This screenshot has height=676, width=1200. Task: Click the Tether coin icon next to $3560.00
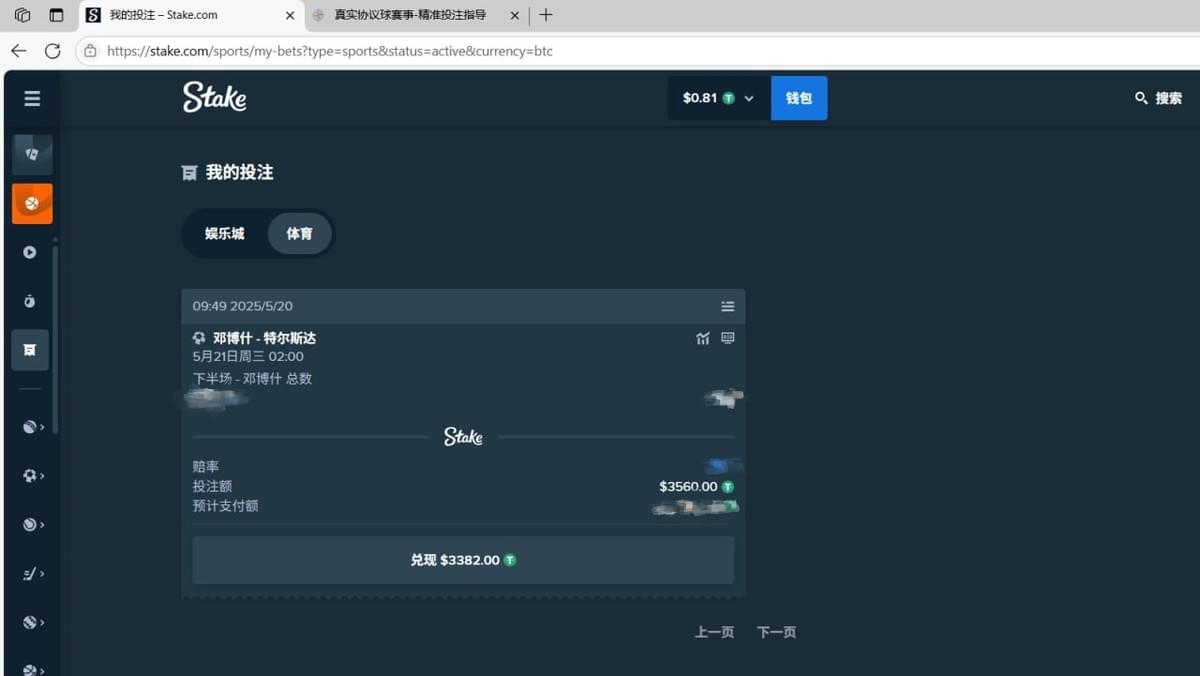727,487
